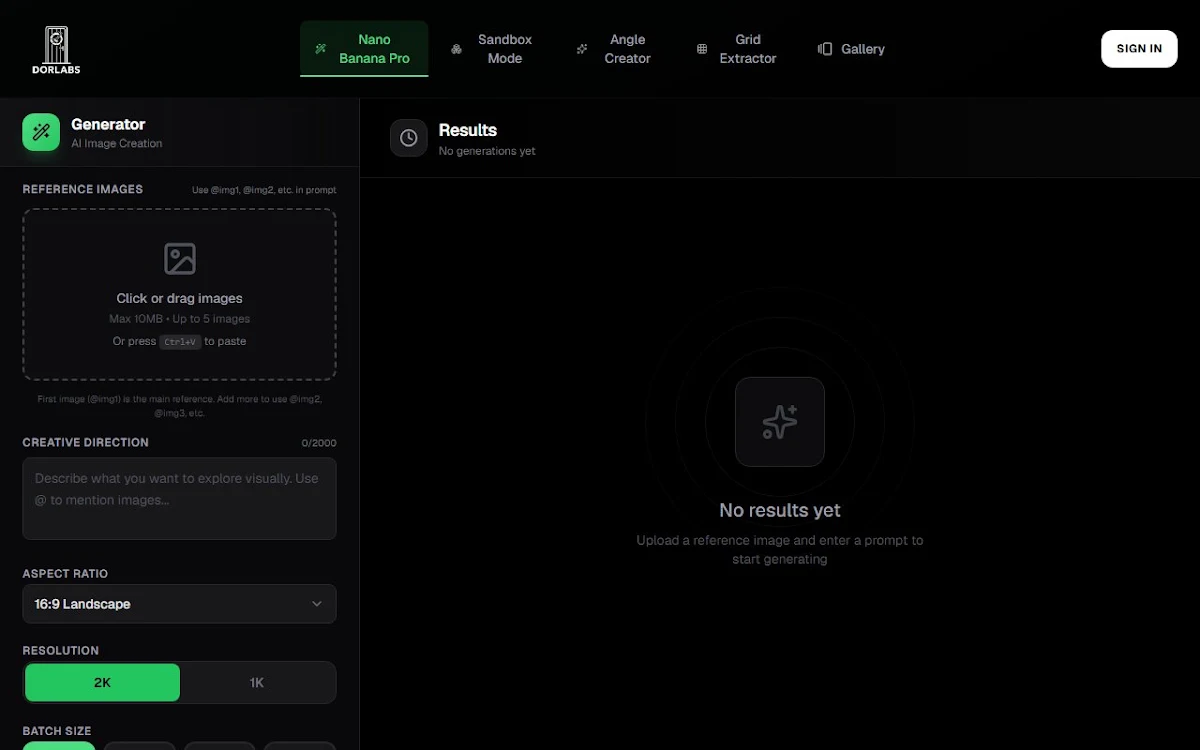Click the 'BATCH SIZE' label
The width and height of the screenshot is (1200, 750).
pyautogui.click(x=57, y=731)
